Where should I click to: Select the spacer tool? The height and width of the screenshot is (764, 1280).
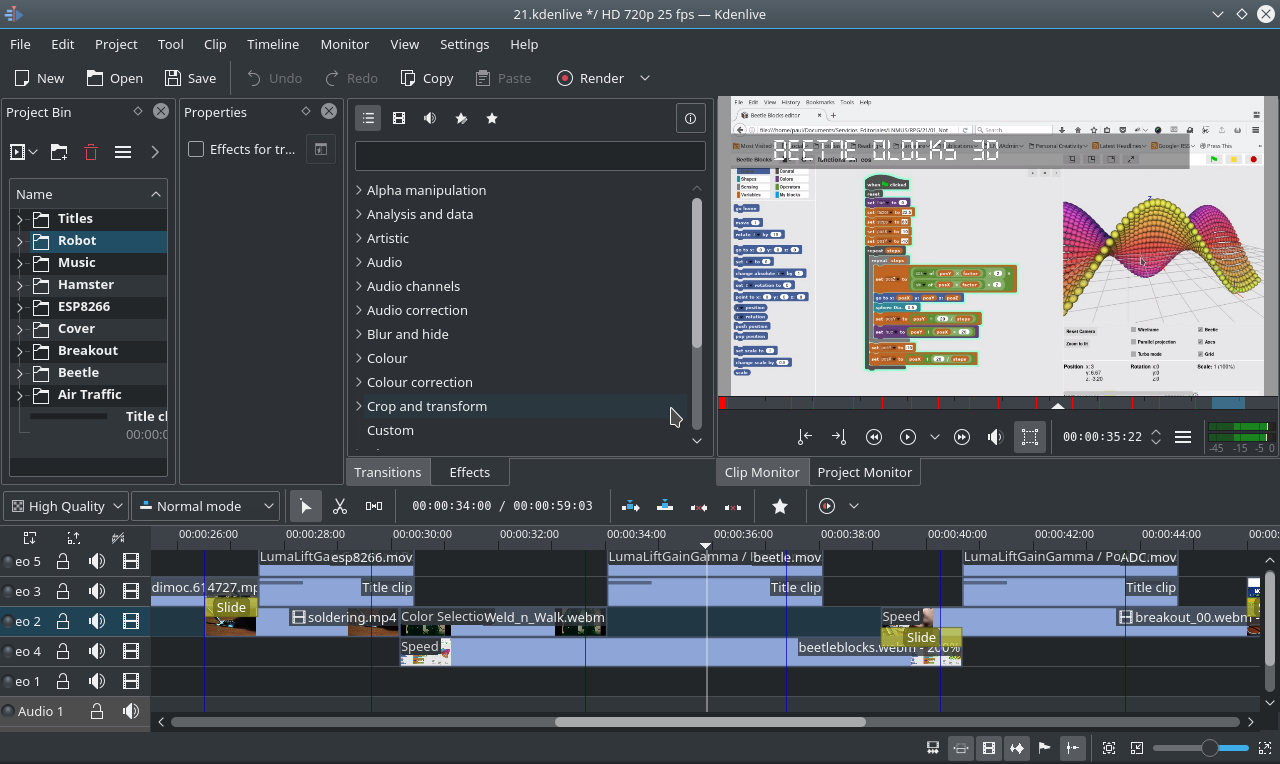click(x=373, y=506)
